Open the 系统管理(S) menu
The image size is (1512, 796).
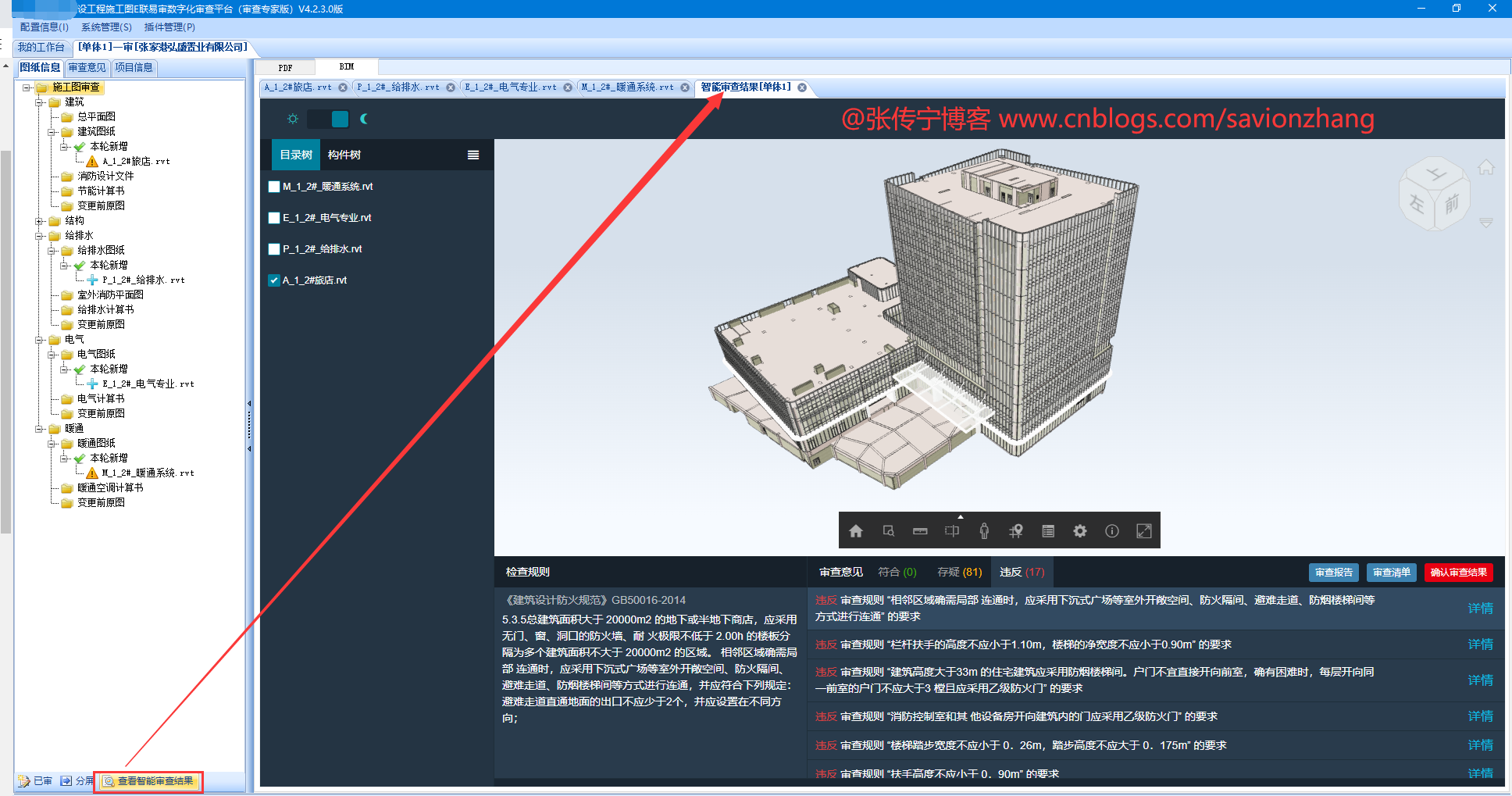tap(106, 27)
